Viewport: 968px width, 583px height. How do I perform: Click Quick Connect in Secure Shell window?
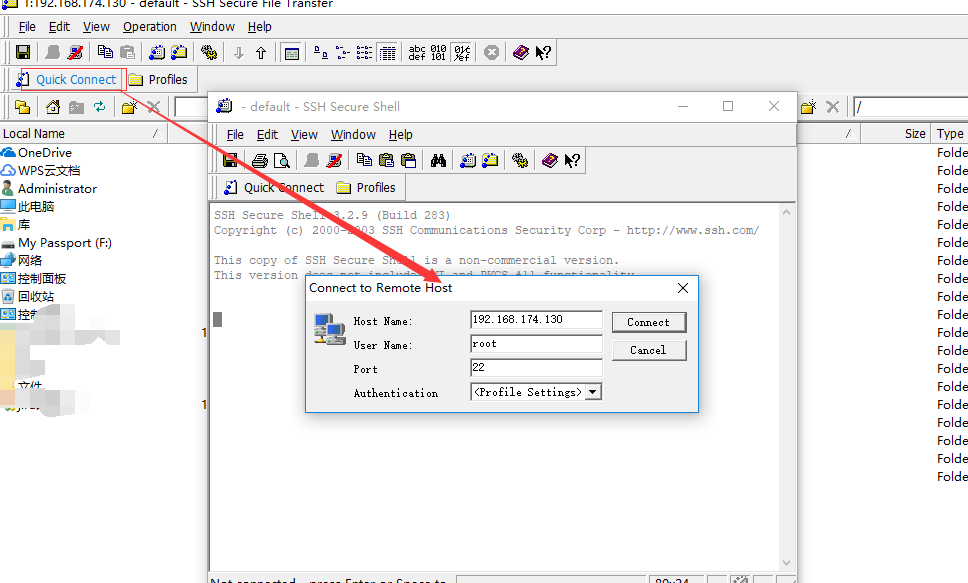(x=273, y=188)
